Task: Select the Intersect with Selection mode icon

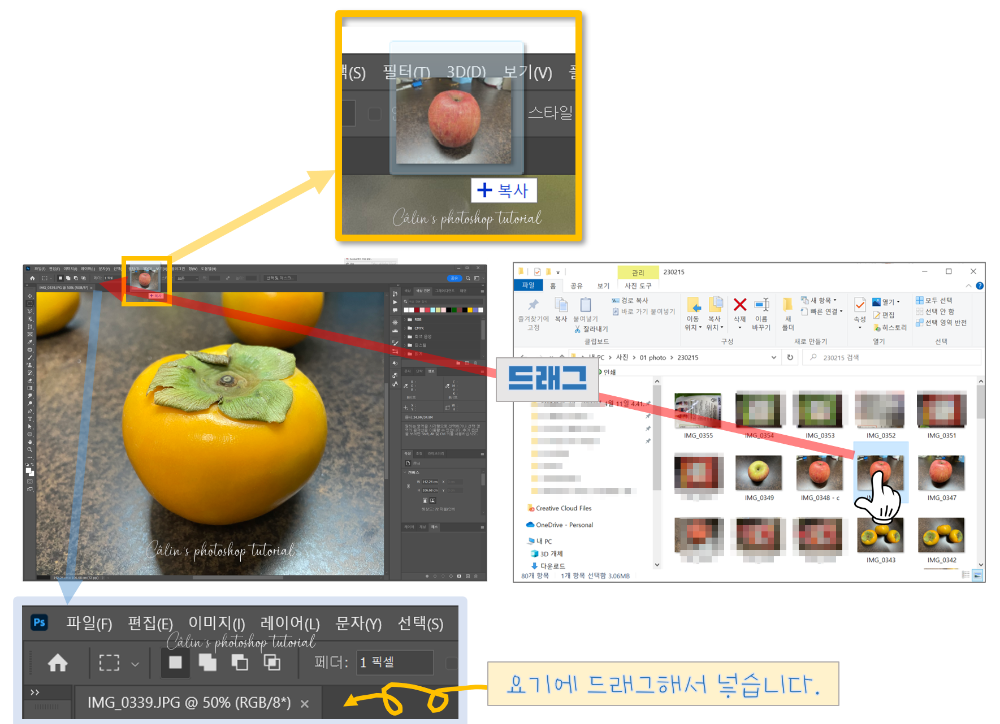Action: [272, 663]
